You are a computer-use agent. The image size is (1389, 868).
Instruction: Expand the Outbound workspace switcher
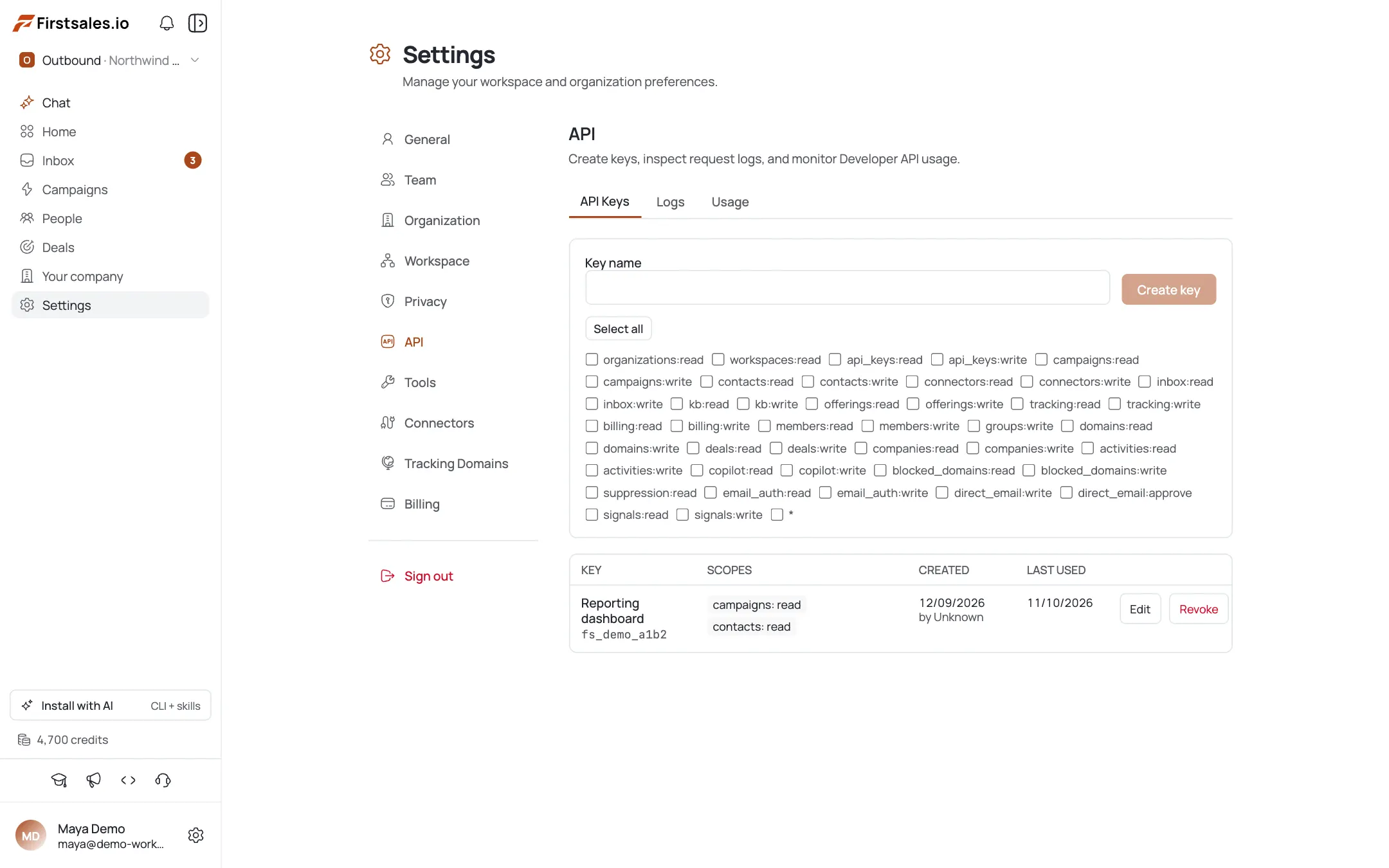tap(111, 60)
